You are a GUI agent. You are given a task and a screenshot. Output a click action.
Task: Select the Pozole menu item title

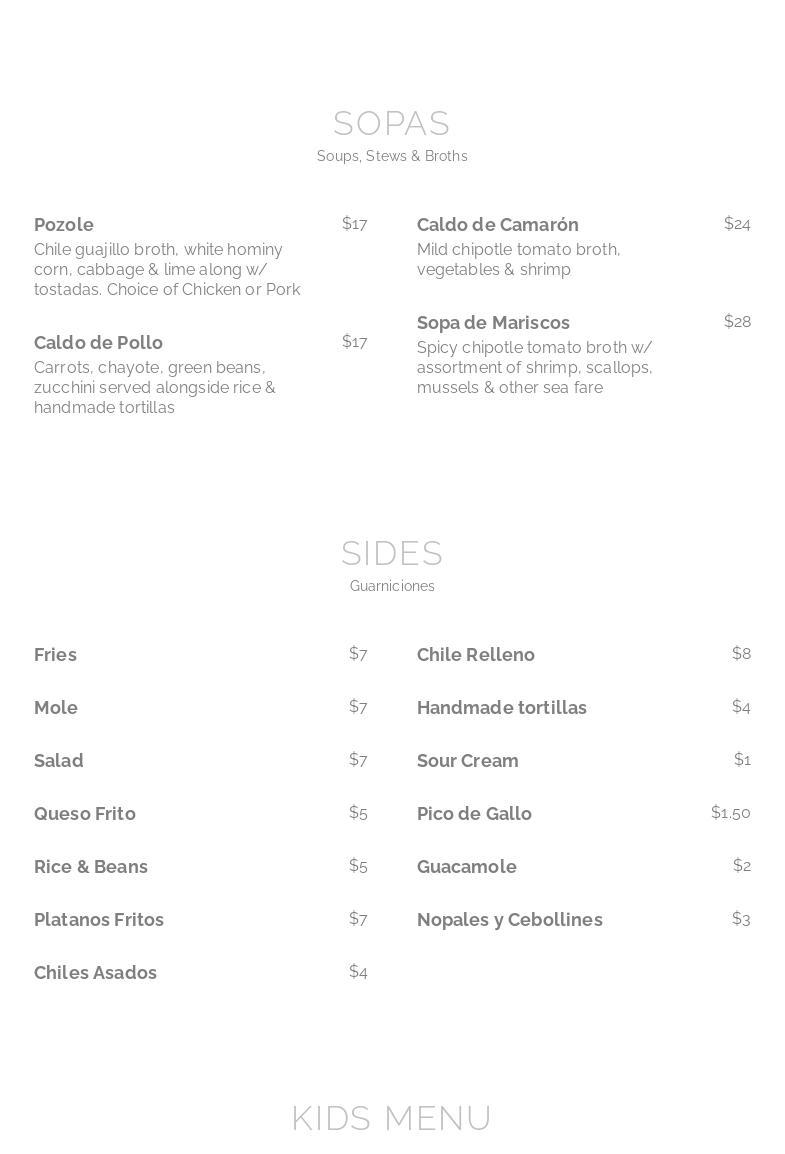click(64, 225)
